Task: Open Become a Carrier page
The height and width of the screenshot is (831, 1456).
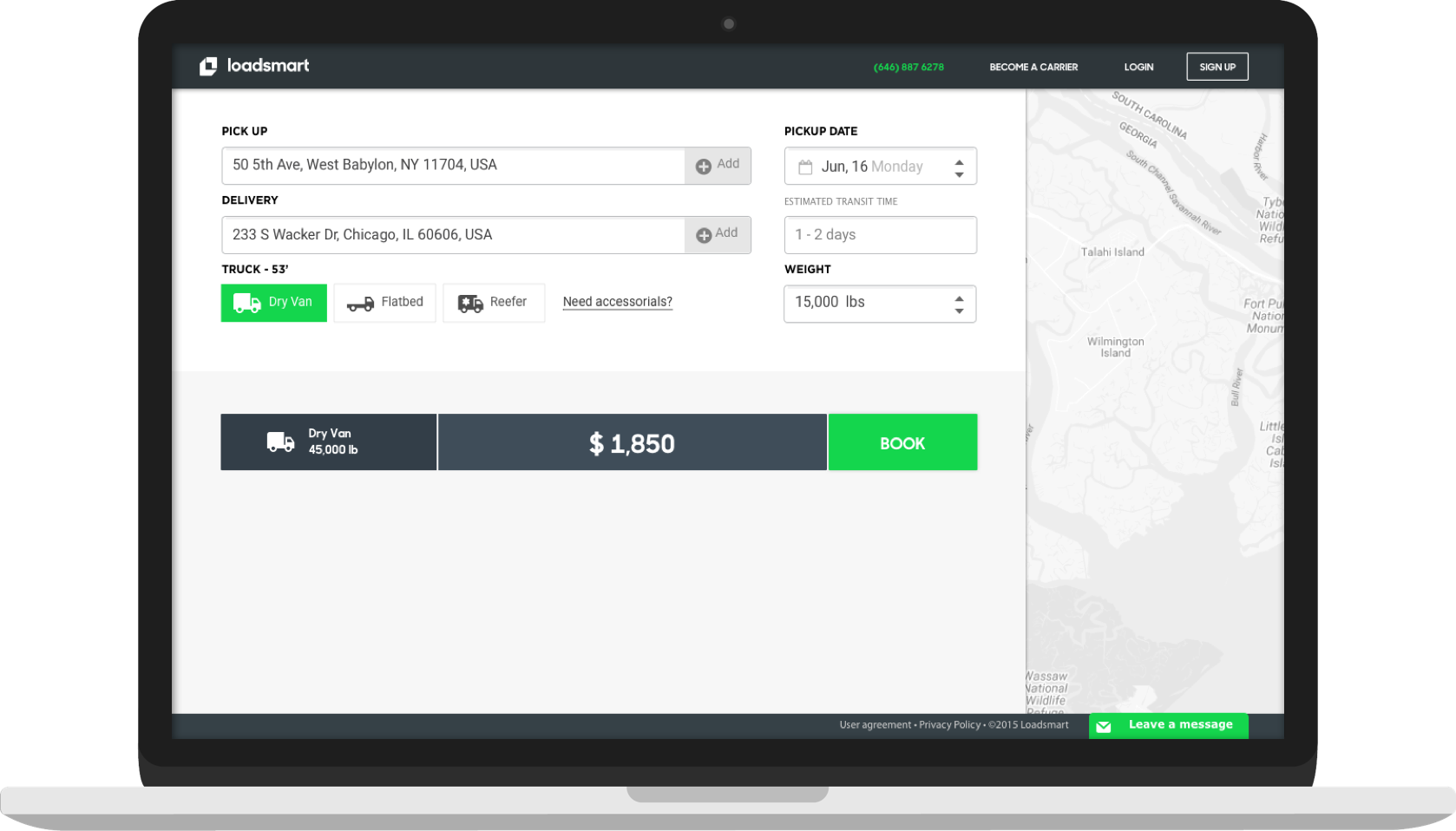Action: pyautogui.click(x=1033, y=67)
